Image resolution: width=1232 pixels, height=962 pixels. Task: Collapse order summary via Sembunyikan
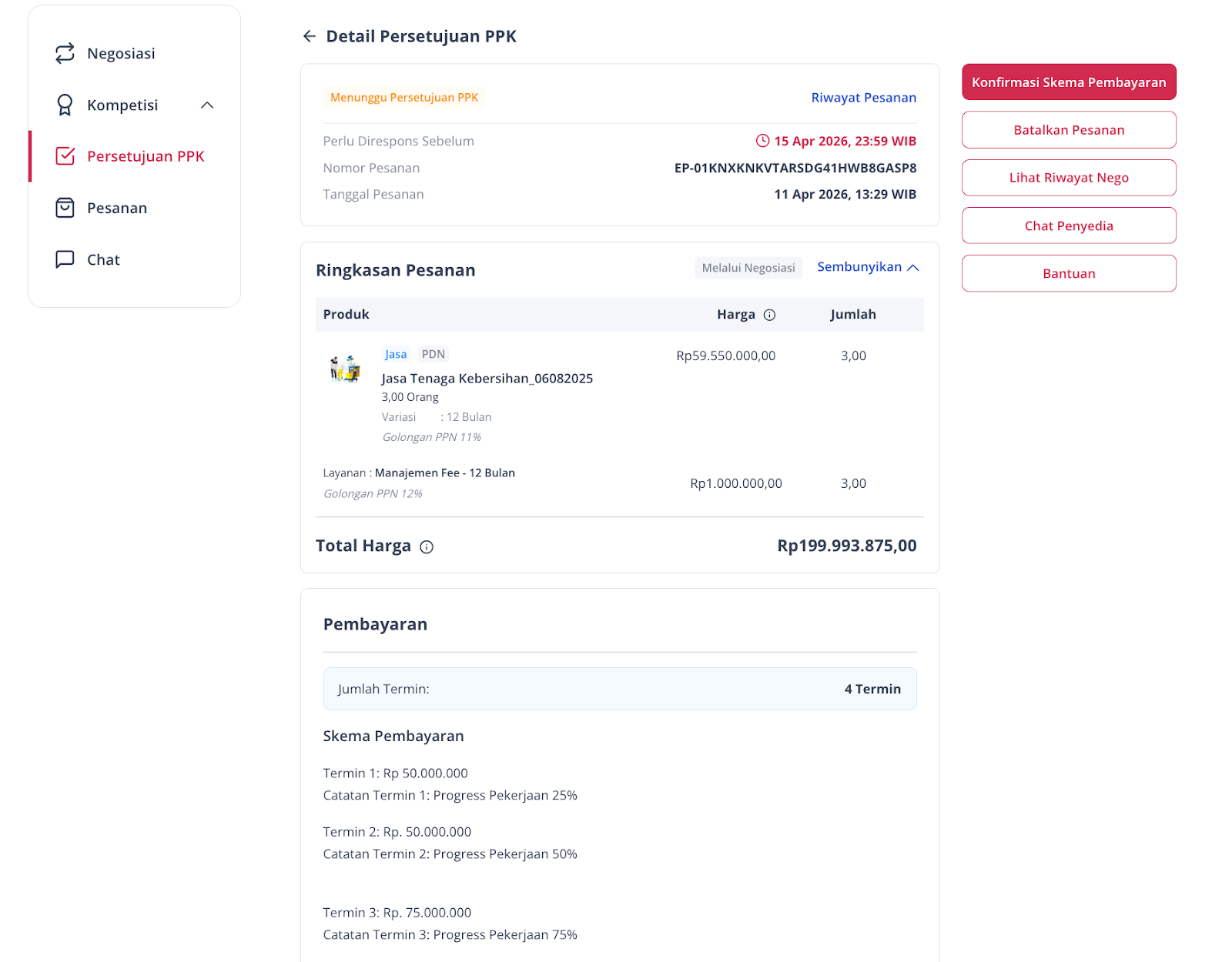point(859,267)
